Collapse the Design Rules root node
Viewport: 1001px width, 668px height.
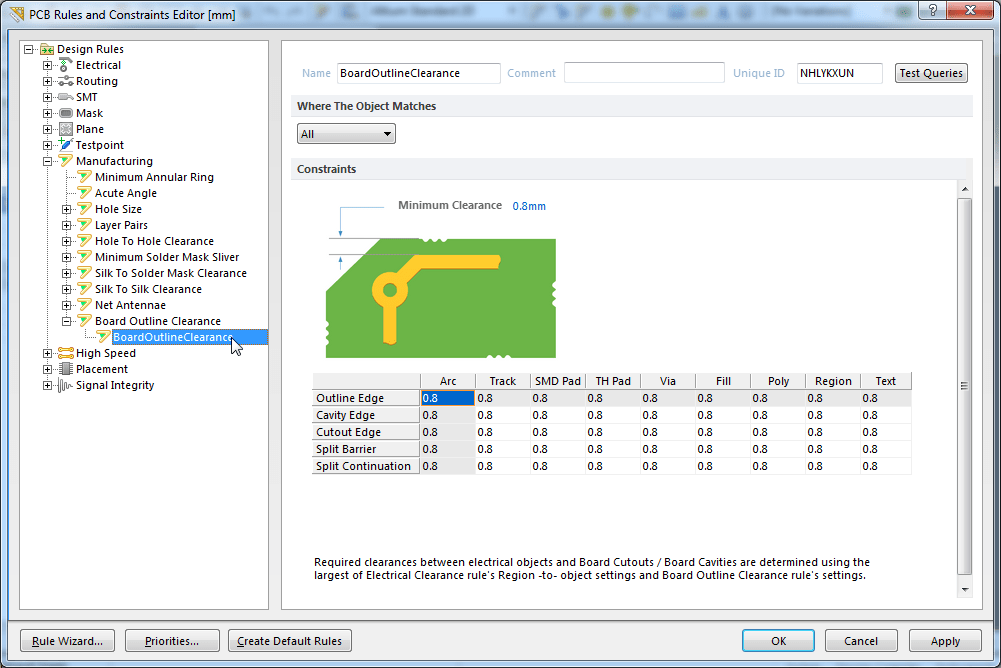pos(28,49)
